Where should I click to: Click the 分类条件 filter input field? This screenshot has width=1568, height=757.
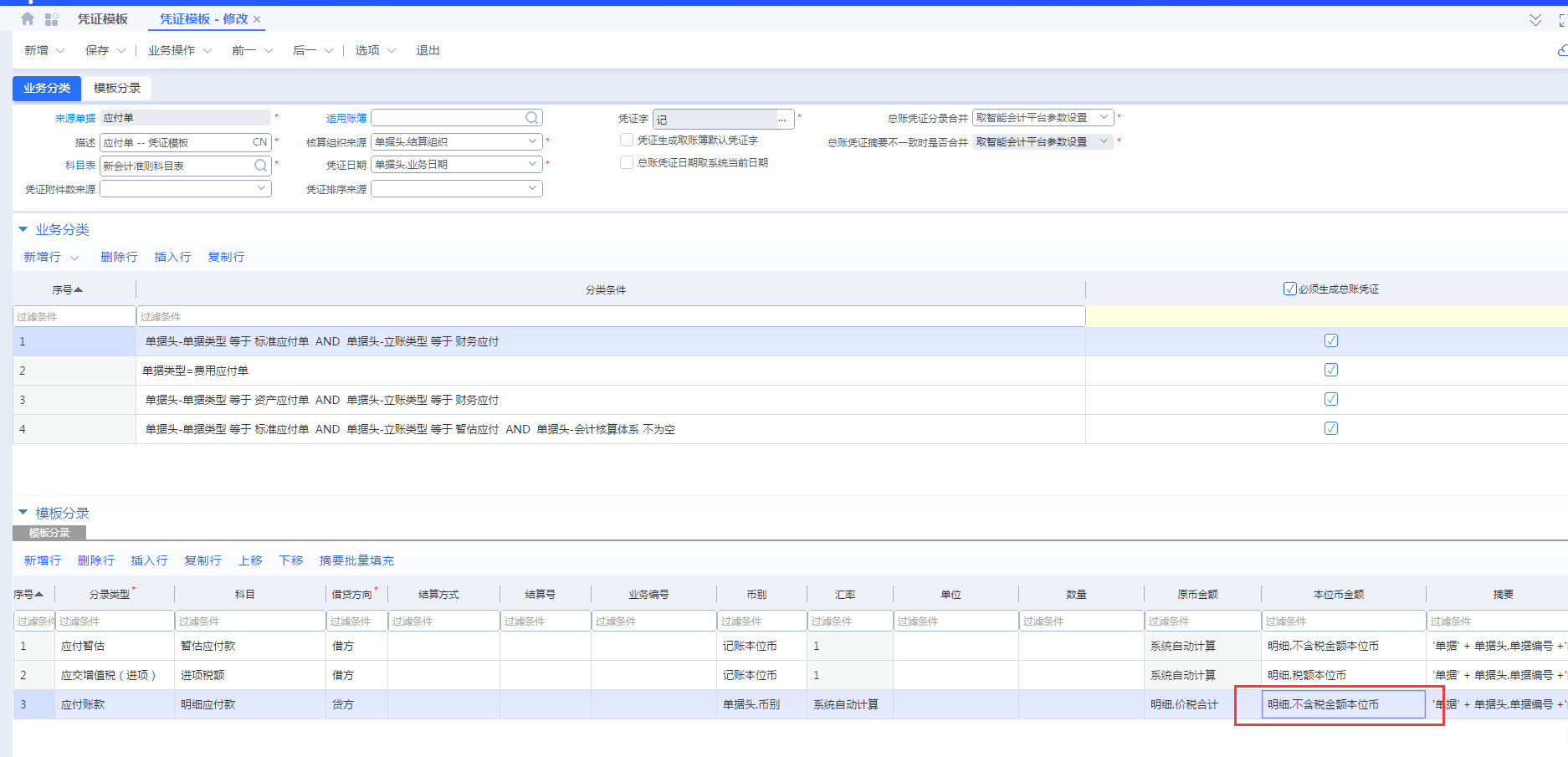610,316
